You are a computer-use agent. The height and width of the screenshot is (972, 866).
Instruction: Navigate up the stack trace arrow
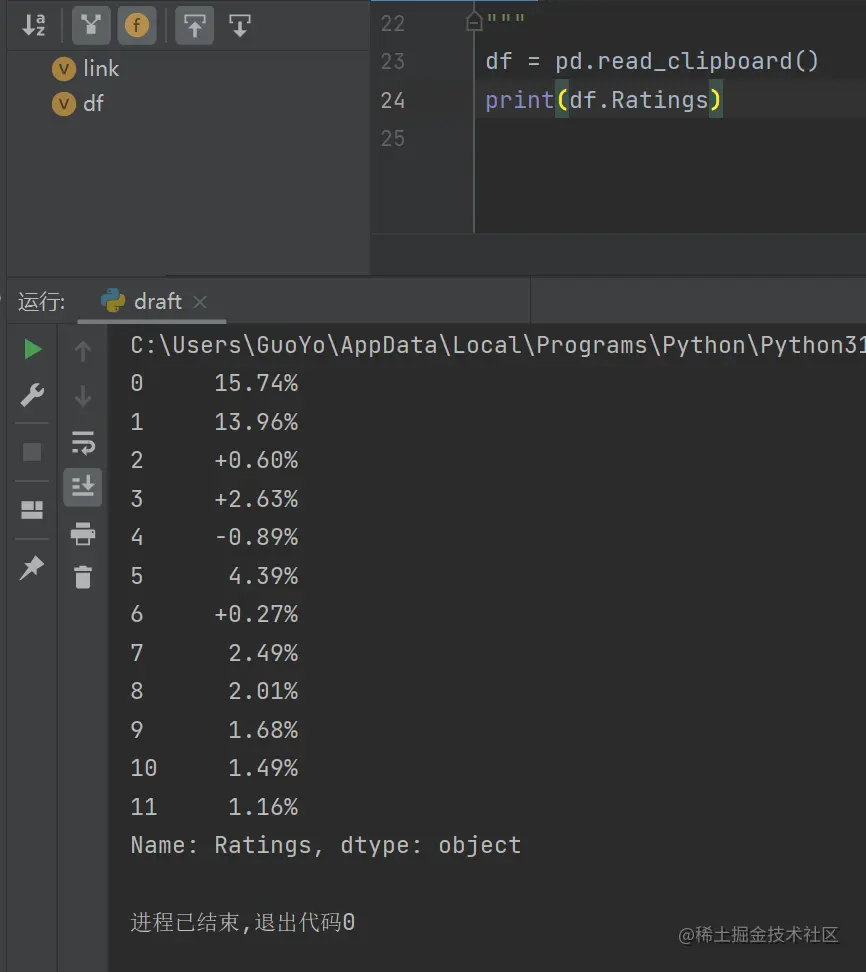[x=83, y=351]
